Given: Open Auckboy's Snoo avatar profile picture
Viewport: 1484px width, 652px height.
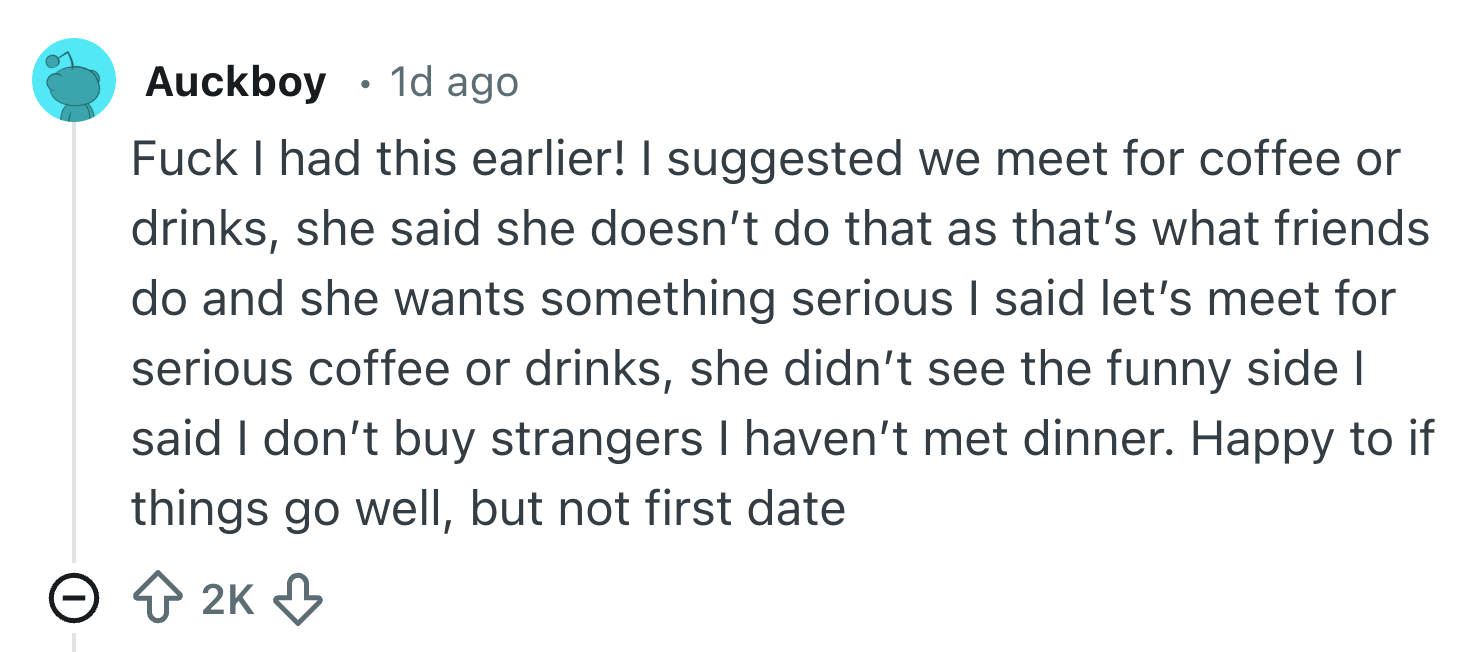Looking at the screenshot, I should tap(73, 81).
